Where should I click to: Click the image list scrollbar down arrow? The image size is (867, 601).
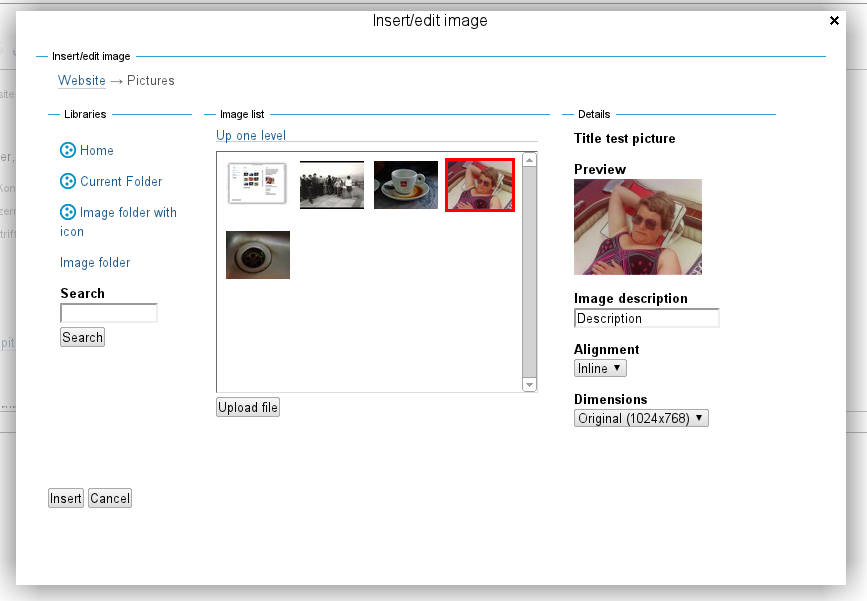[530, 385]
